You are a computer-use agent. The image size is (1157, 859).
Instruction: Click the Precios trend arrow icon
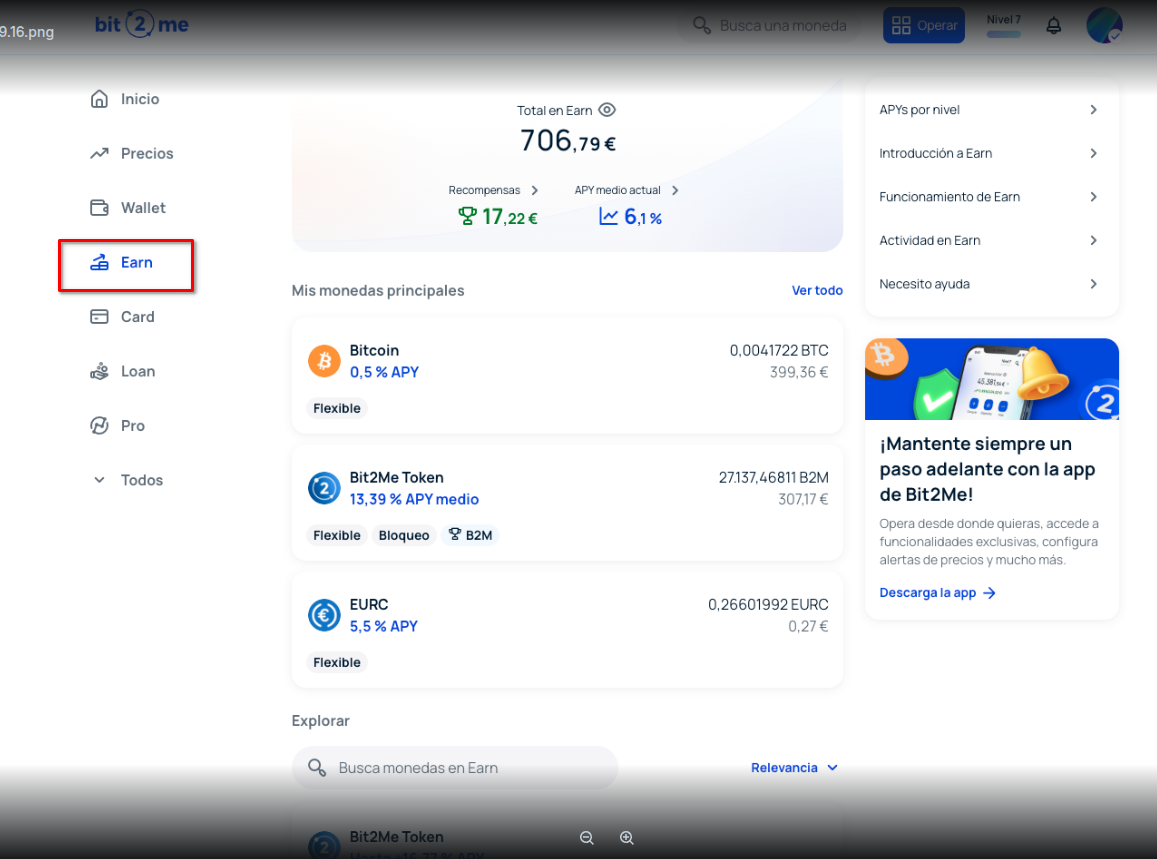tap(99, 153)
